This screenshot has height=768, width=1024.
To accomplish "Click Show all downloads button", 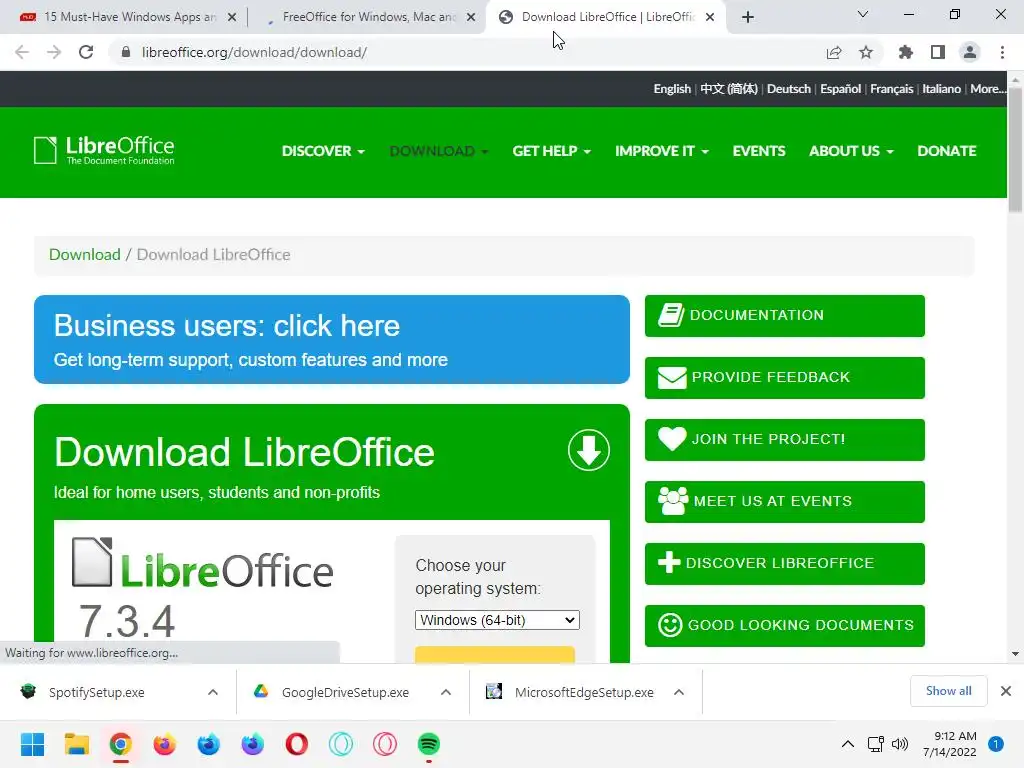I will click(x=948, y=691).
